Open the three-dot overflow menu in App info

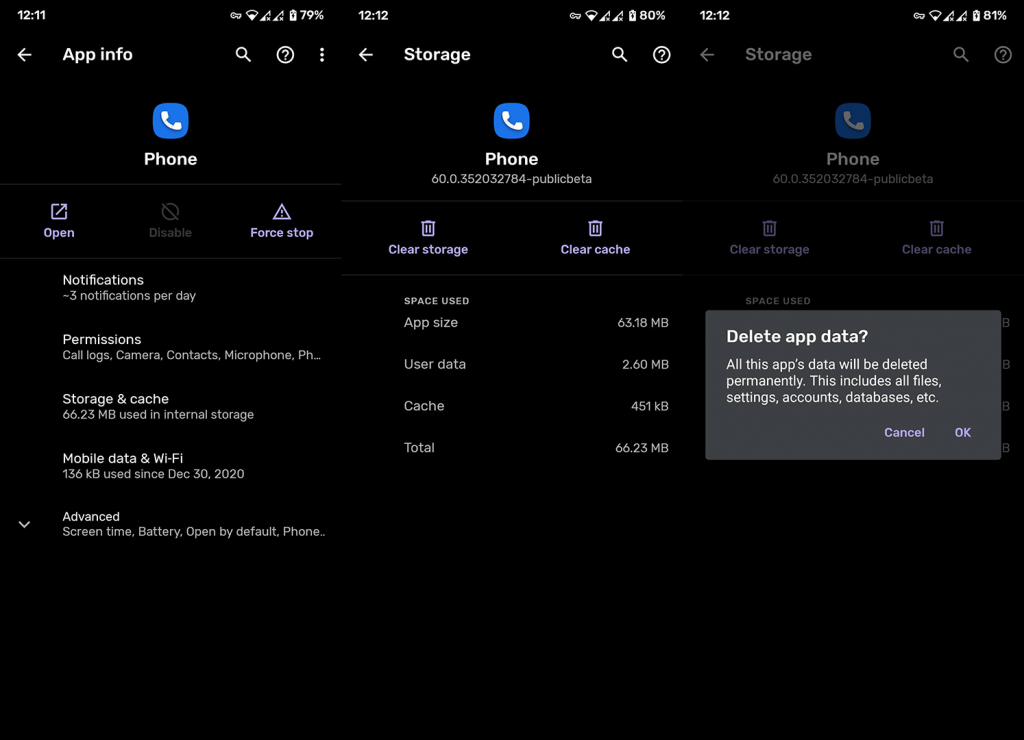pos(322,55)
